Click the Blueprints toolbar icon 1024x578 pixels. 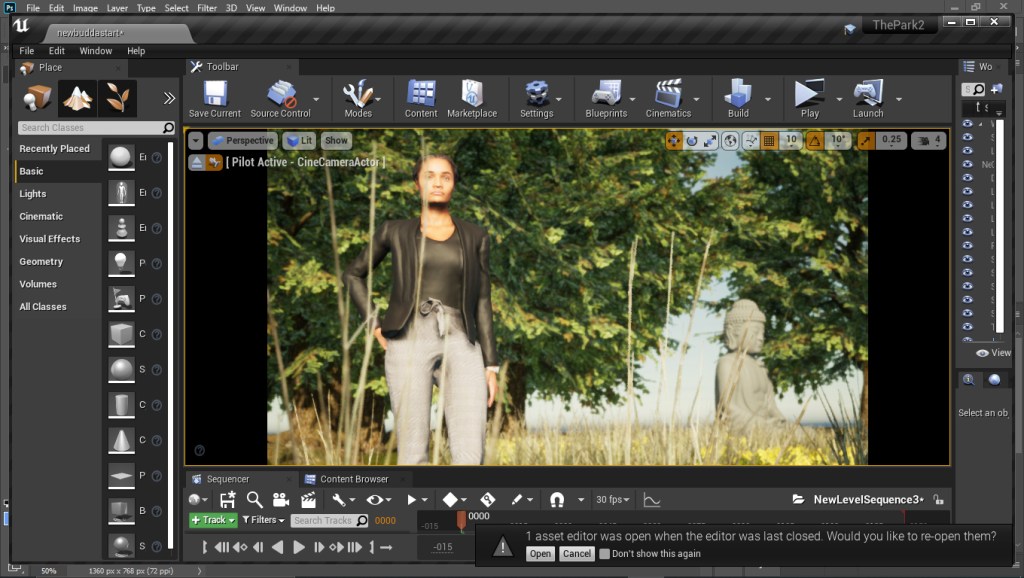coord(606,95)
